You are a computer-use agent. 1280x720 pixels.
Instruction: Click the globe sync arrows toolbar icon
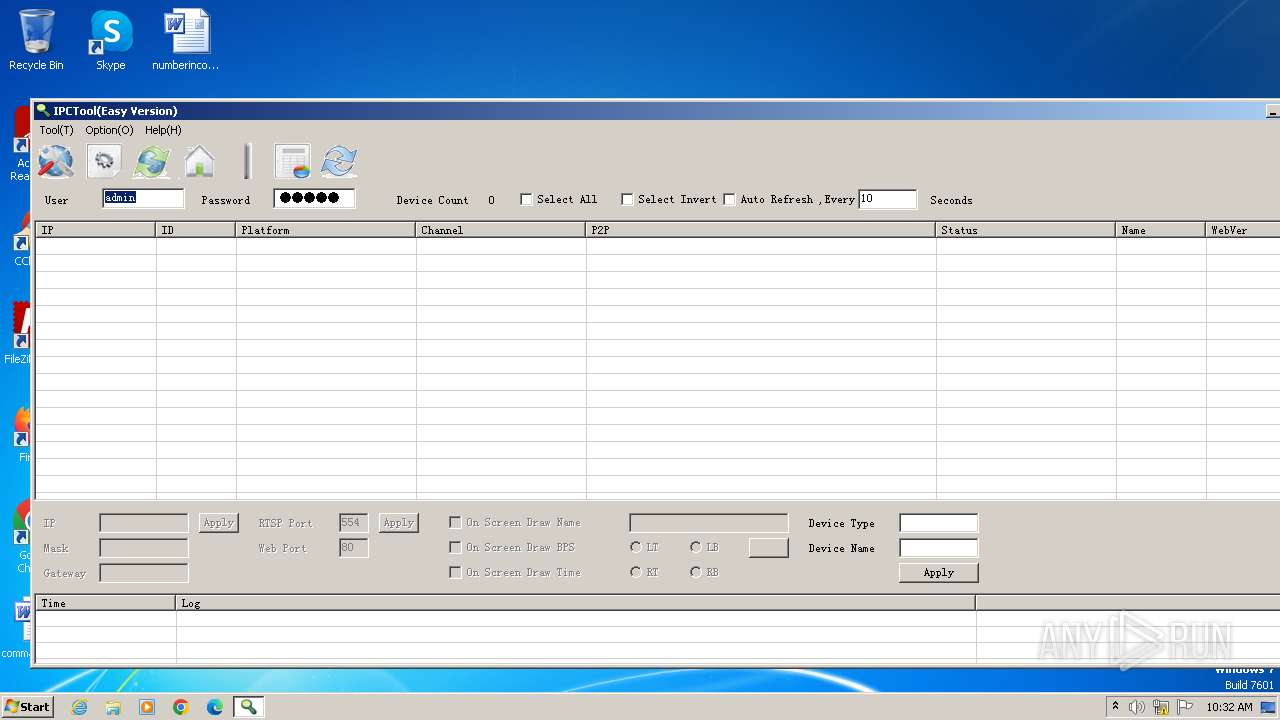coord(152,161)
